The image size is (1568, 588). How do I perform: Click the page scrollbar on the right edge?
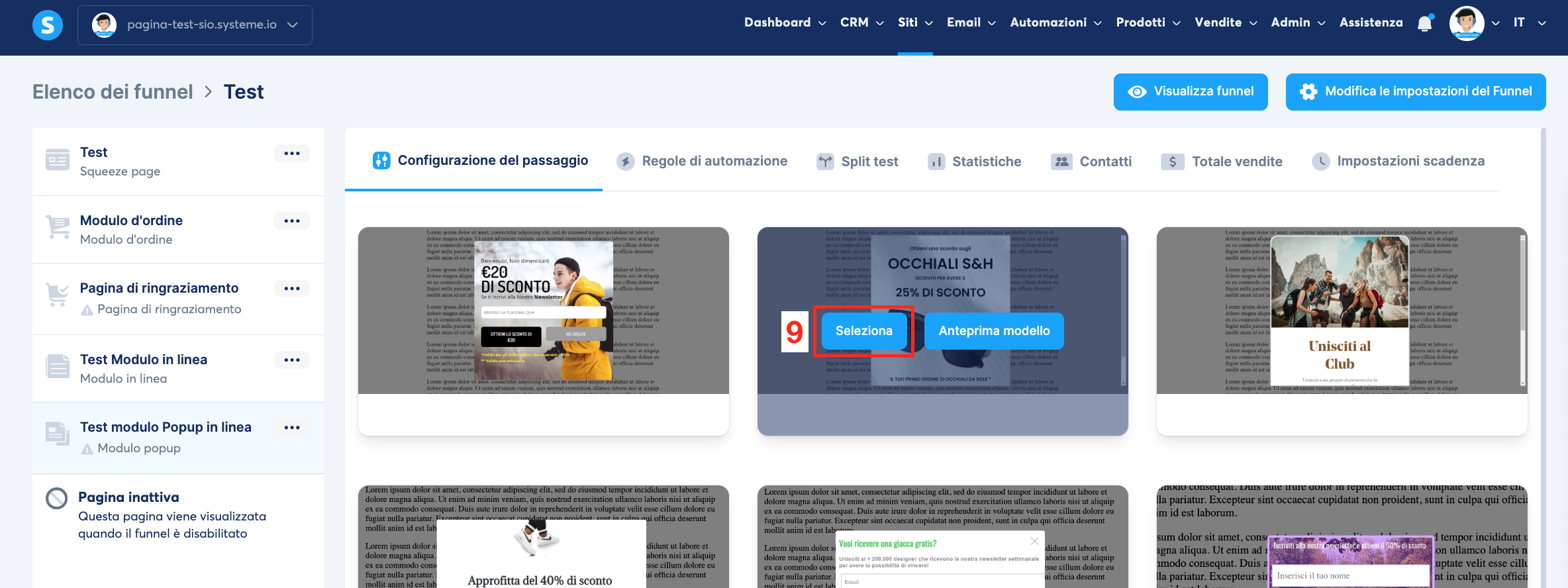[x=1543, y=358]
